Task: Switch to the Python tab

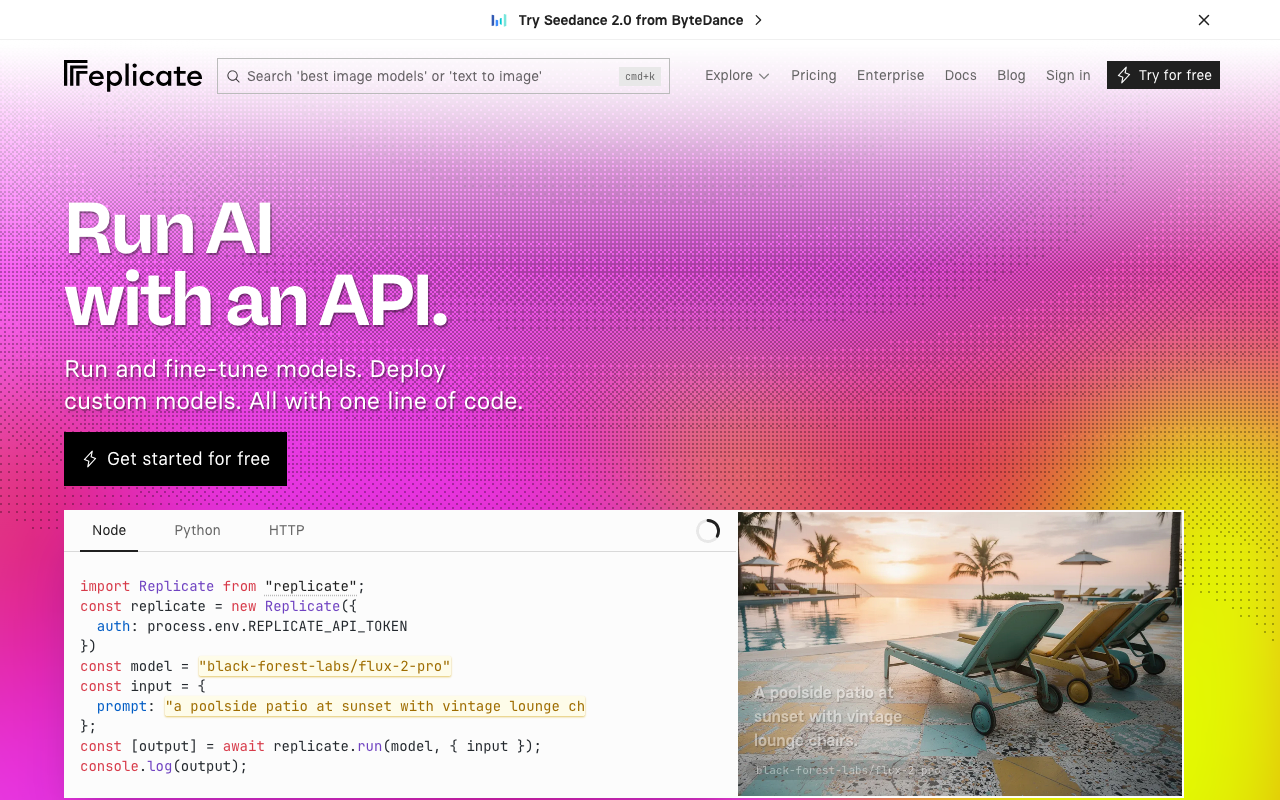Action: pyautogui.click(x=197, y=530)
